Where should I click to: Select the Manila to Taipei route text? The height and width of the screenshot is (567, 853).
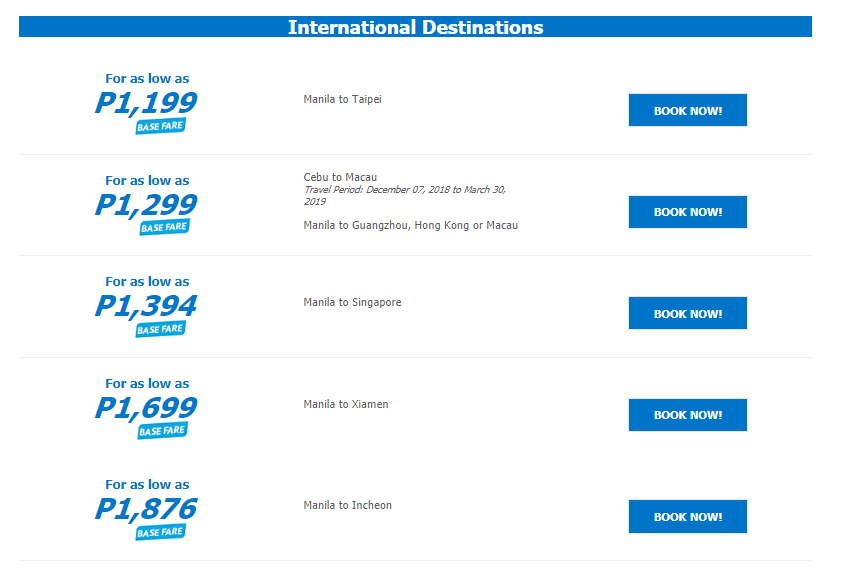point(342,99)
